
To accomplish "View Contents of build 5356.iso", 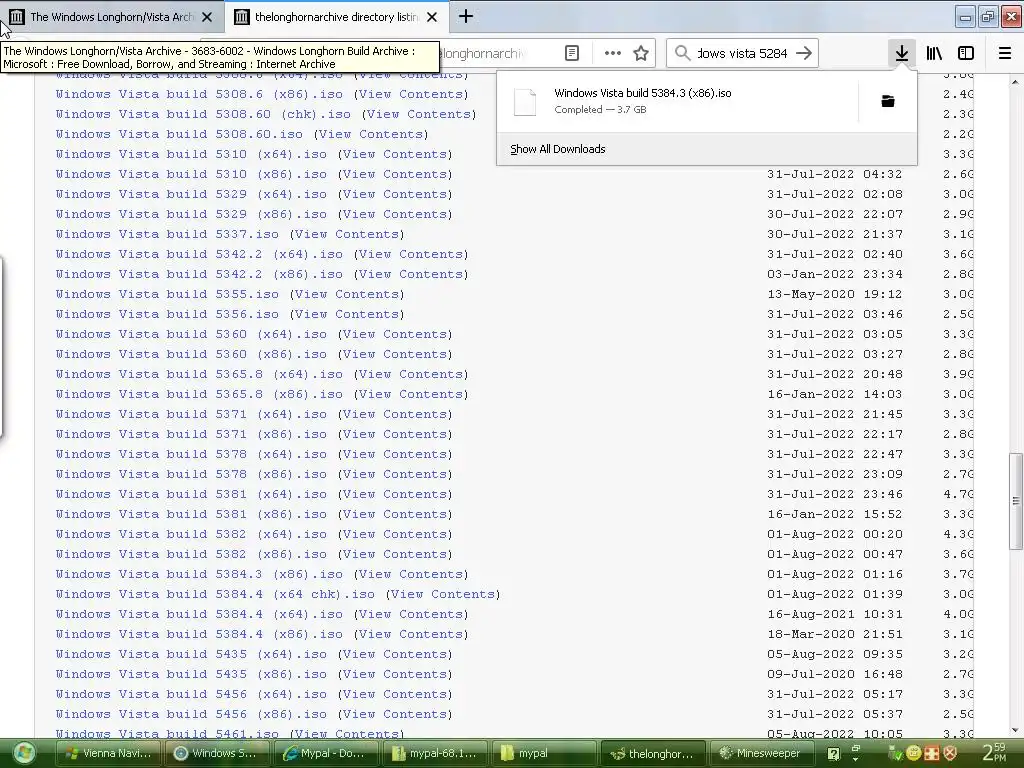I will 347,314.
